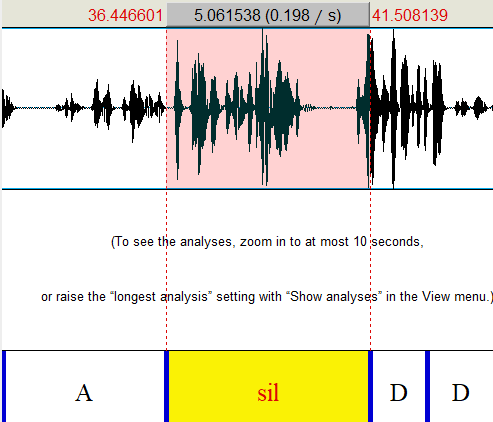Click the selection start time 36.446601

tap(125, 16)
